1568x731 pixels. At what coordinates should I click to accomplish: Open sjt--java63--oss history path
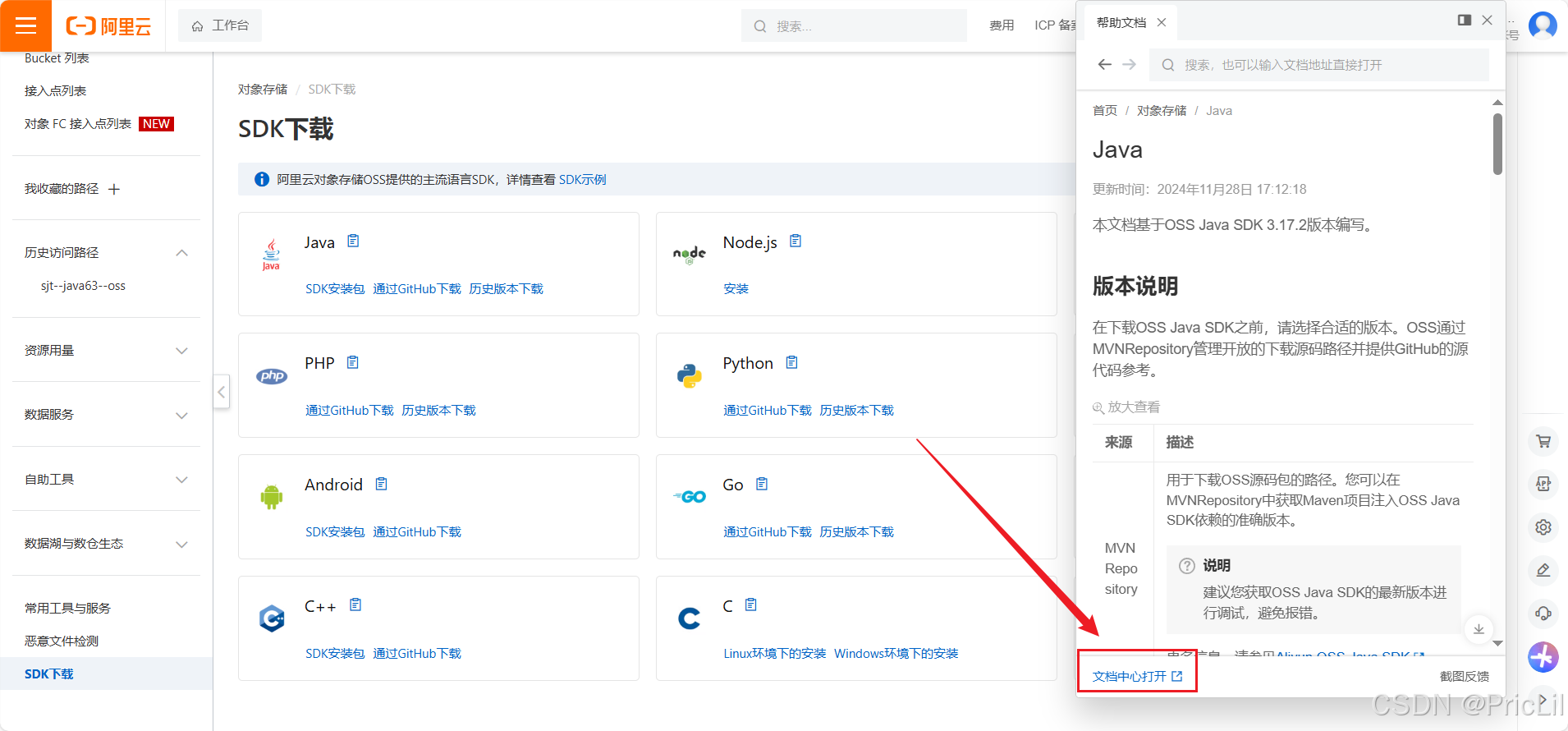(x=83, y=286)
